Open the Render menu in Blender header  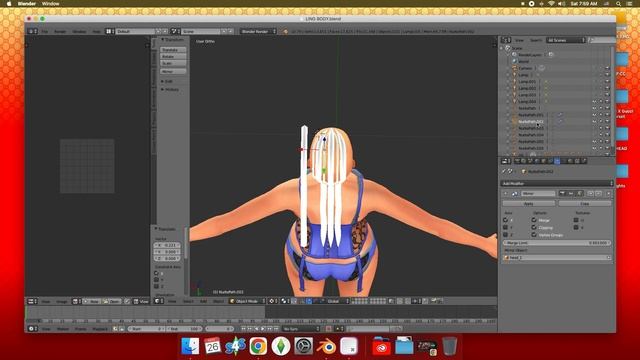point(60,31)
